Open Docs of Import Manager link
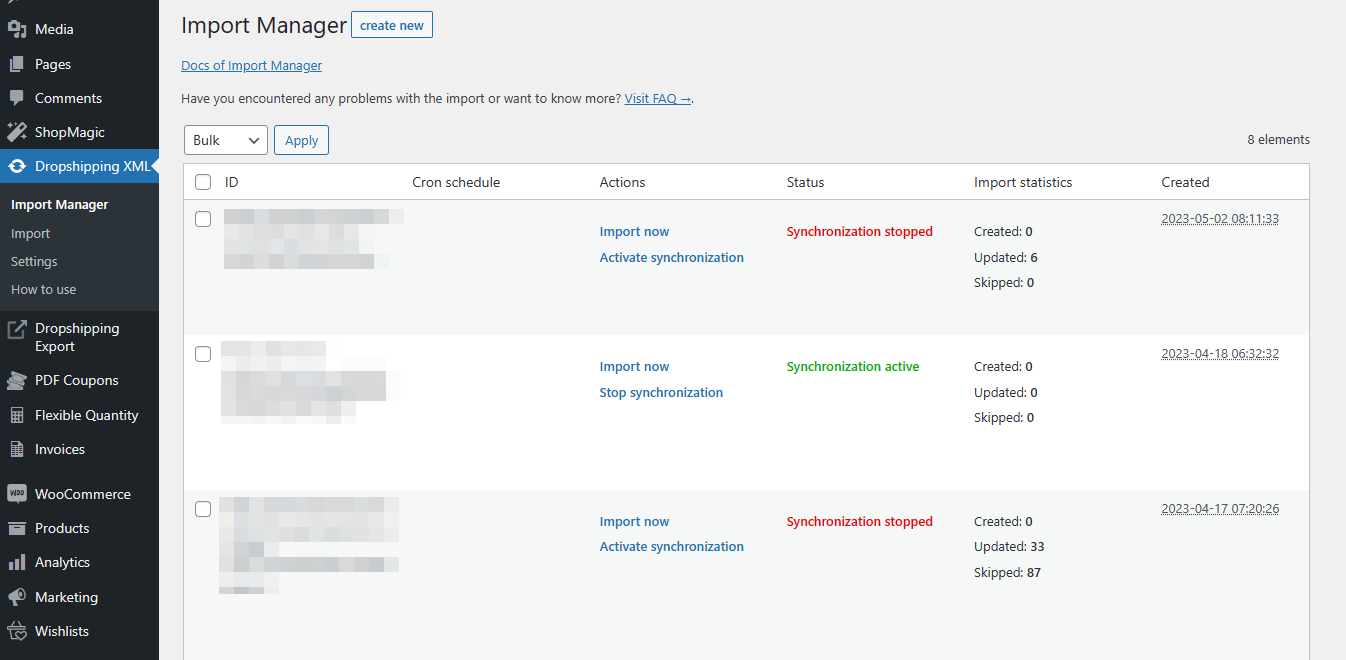This screenshot has height=660, width=1346. point(251,65)
